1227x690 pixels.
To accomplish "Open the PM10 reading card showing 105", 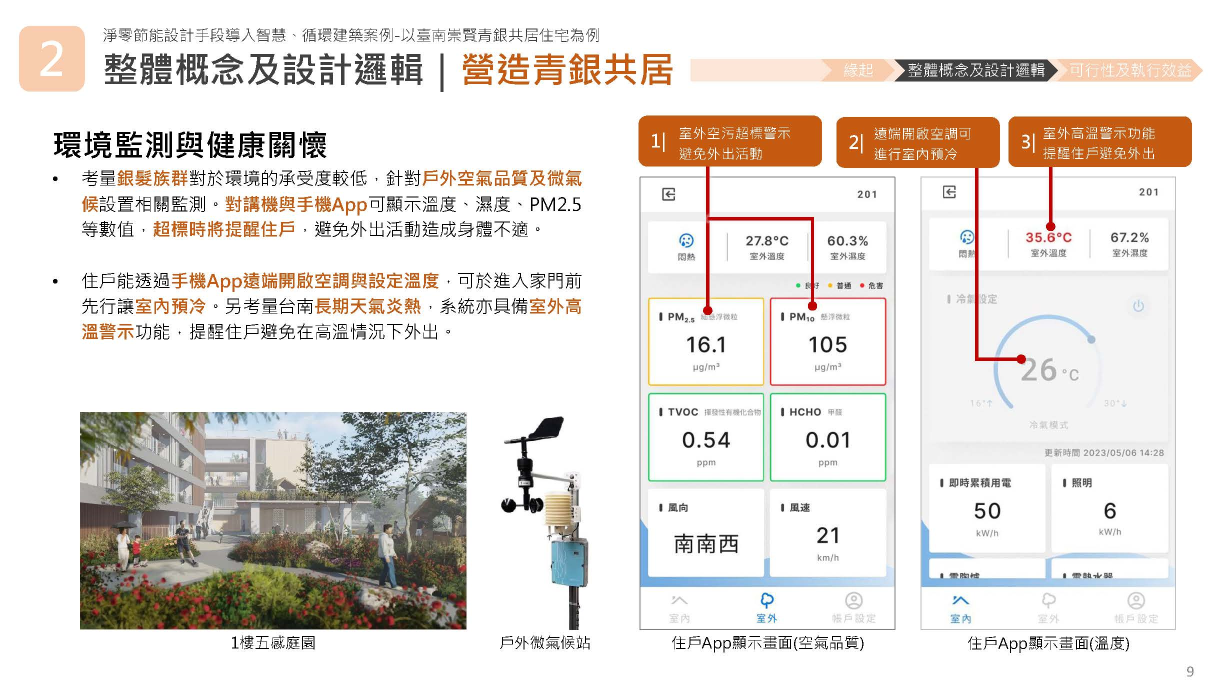I will coord(827,342).
